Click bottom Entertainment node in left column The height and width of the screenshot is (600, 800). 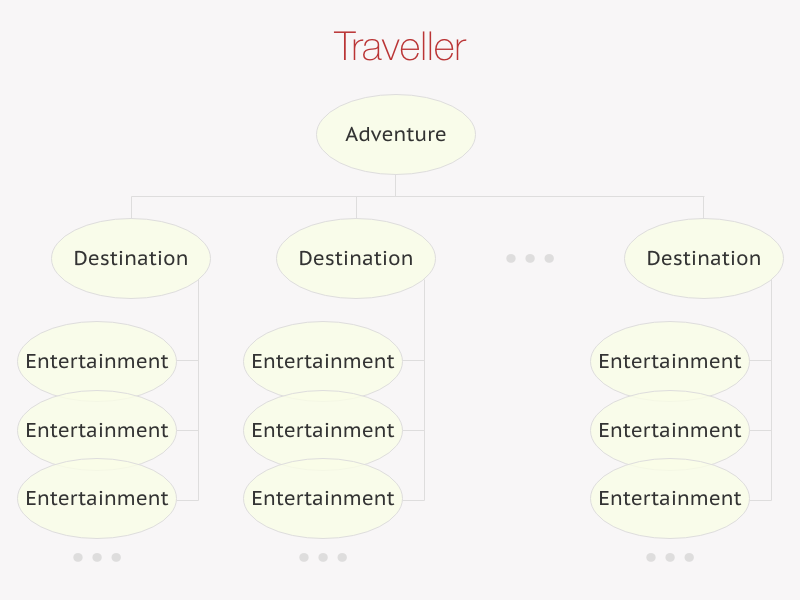point(97,498)
